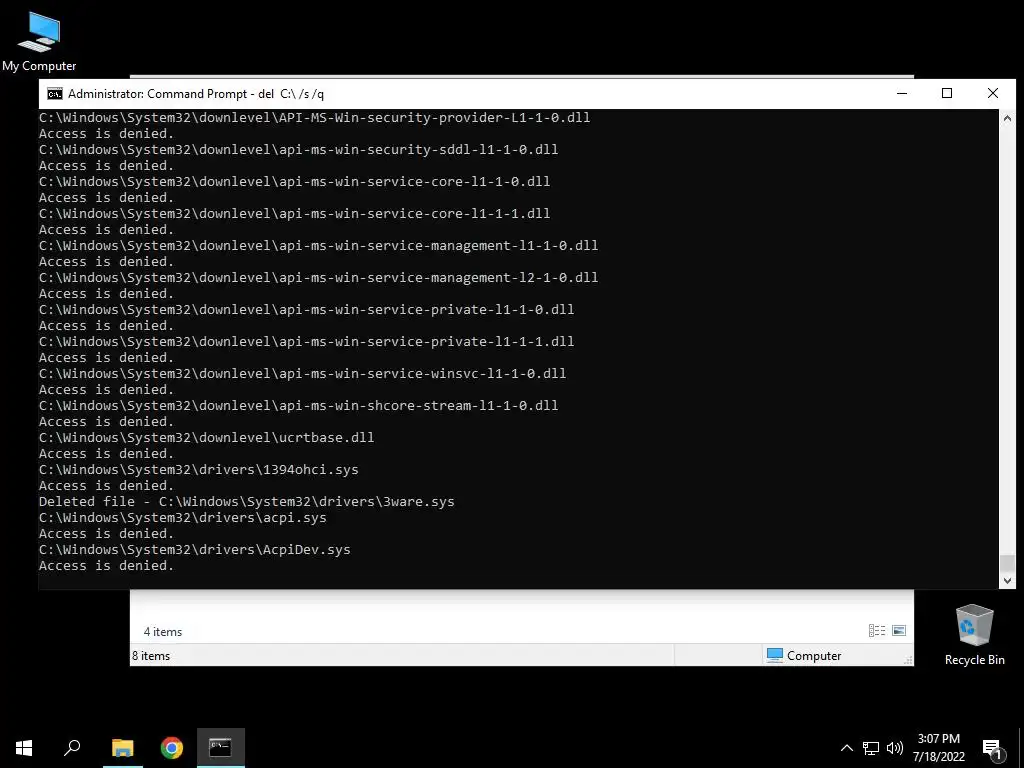This screenshot has height=768, width=1024.
Task: Click the drivers\acpi.sys path line
Action: [182, 518]
